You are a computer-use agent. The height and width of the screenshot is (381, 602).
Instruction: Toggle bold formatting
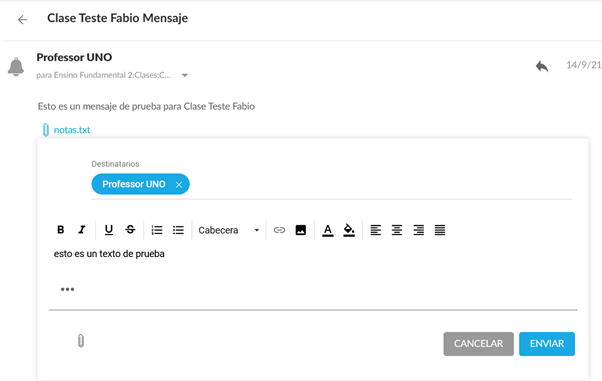coord(61,230)
